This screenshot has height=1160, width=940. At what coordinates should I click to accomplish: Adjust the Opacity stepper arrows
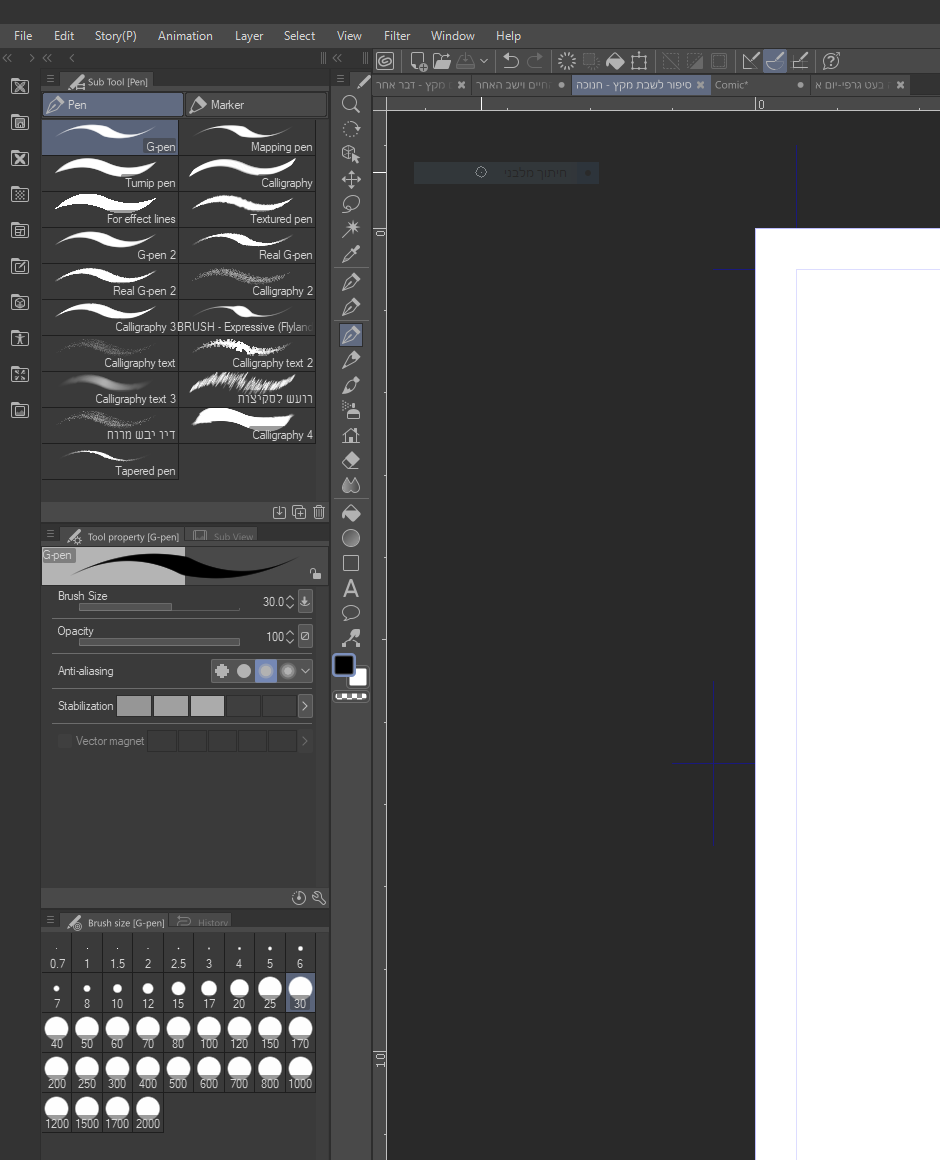[x=290, y=636]
